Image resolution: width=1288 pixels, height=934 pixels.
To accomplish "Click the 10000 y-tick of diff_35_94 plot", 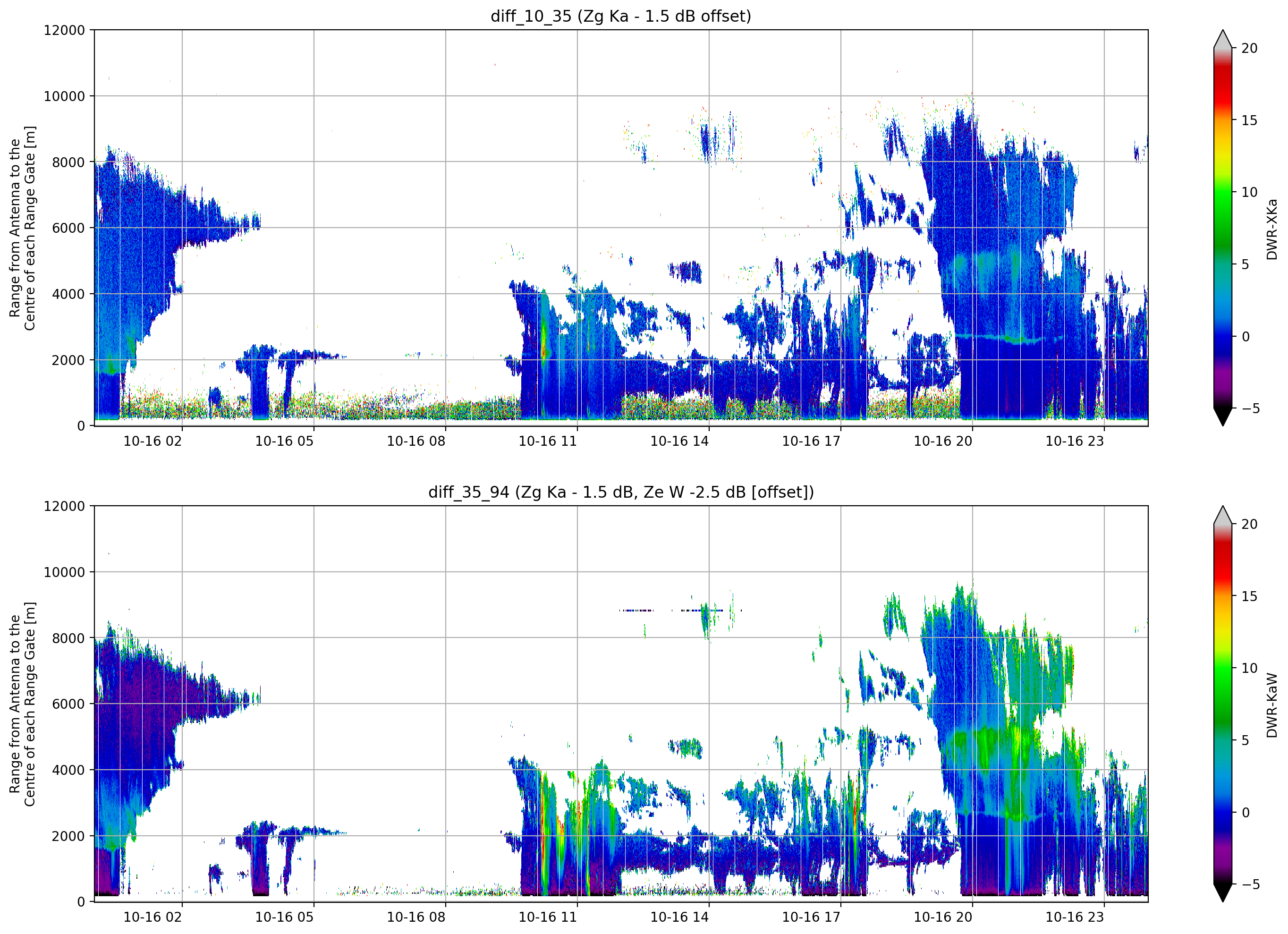I will click(x=64, y=573).
